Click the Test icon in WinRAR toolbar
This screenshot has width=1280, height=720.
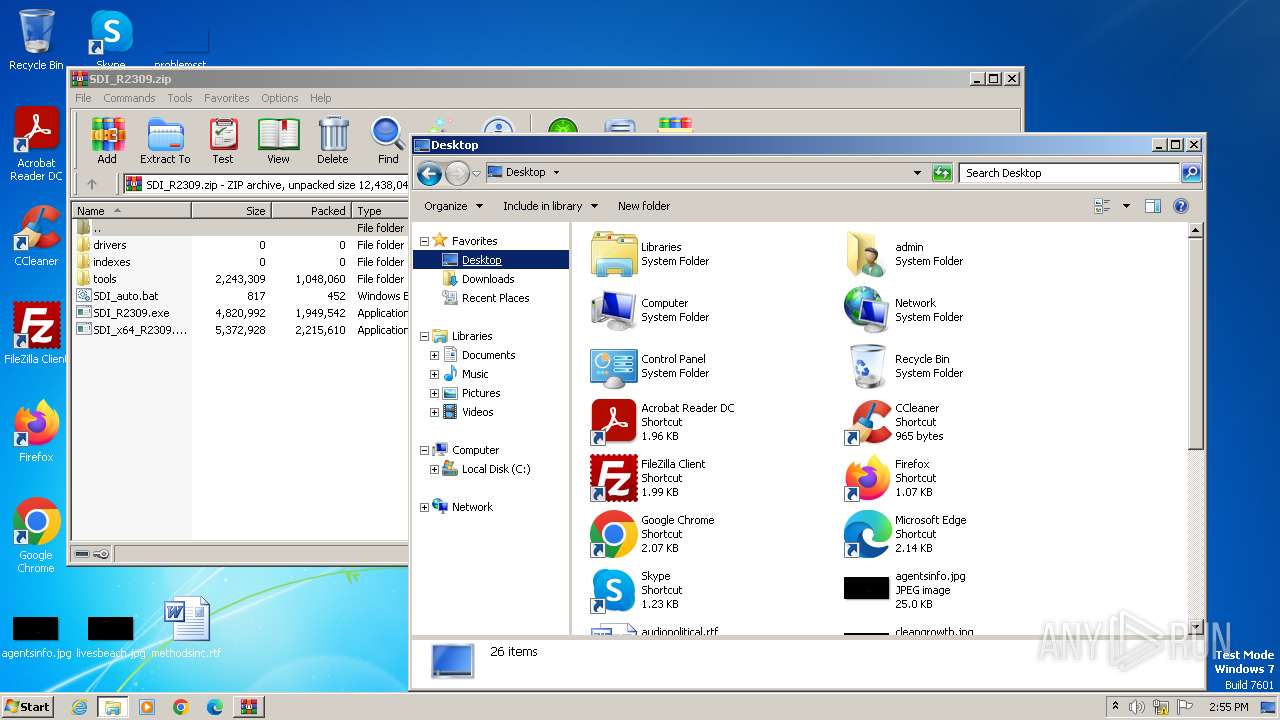coord(223,141)
